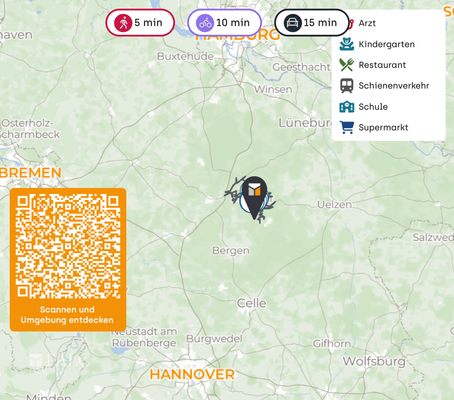The image size is (454, 400).
Task: Select the Schule building icon
Action: coord(347,107)
